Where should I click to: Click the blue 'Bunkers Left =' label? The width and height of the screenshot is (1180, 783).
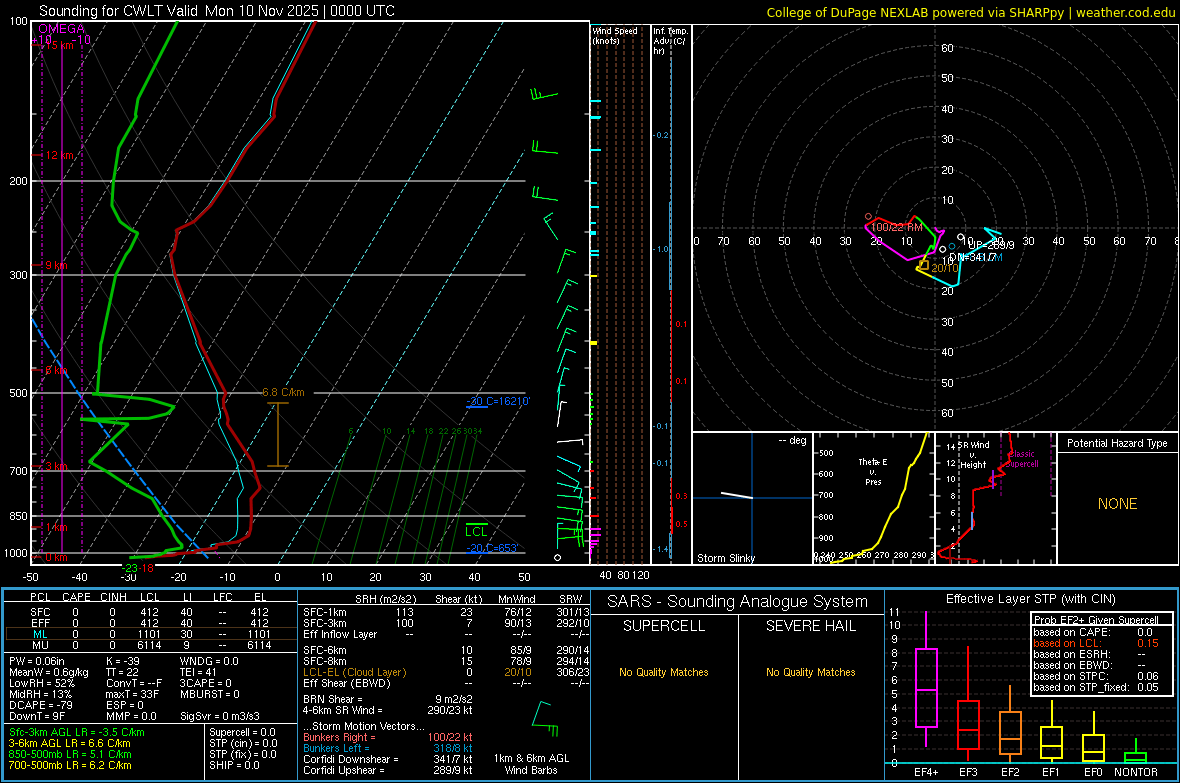pos(336,748)
